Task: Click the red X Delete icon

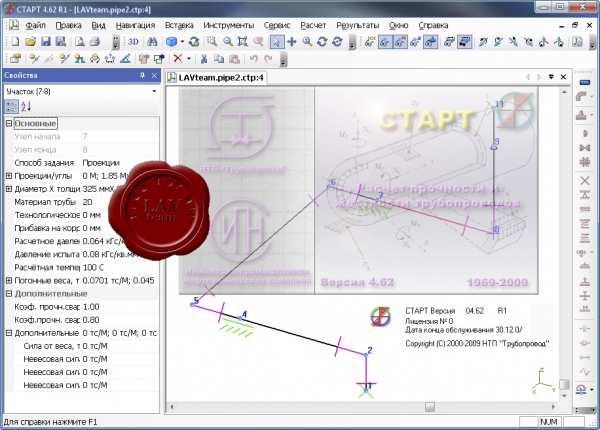Action: [177, 59]
